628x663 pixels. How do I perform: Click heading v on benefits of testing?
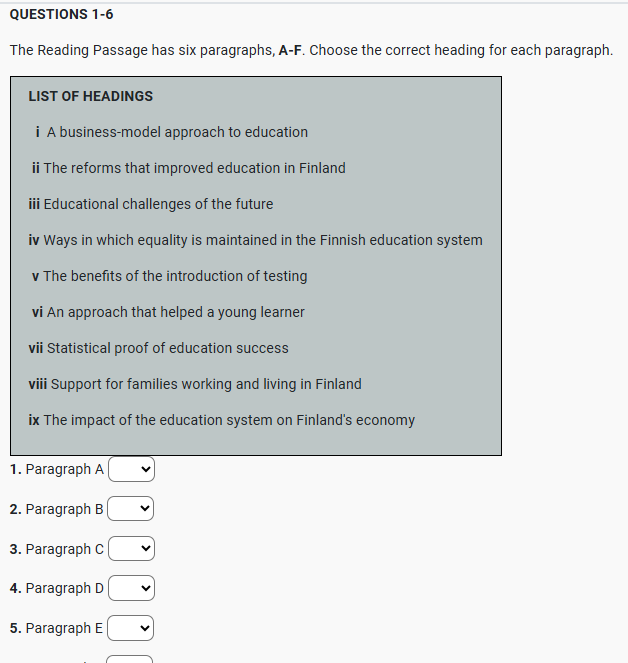(170, 276)
